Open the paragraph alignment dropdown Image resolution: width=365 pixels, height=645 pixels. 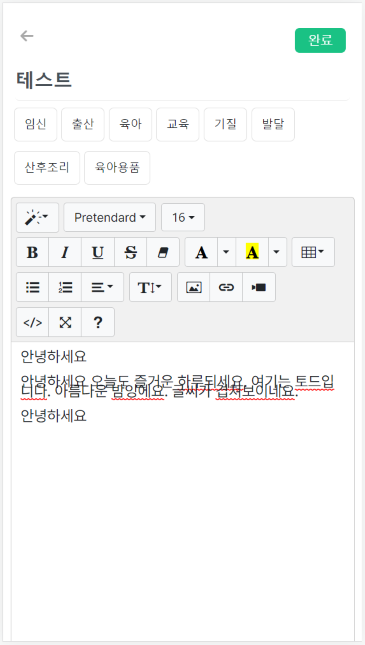102,287
